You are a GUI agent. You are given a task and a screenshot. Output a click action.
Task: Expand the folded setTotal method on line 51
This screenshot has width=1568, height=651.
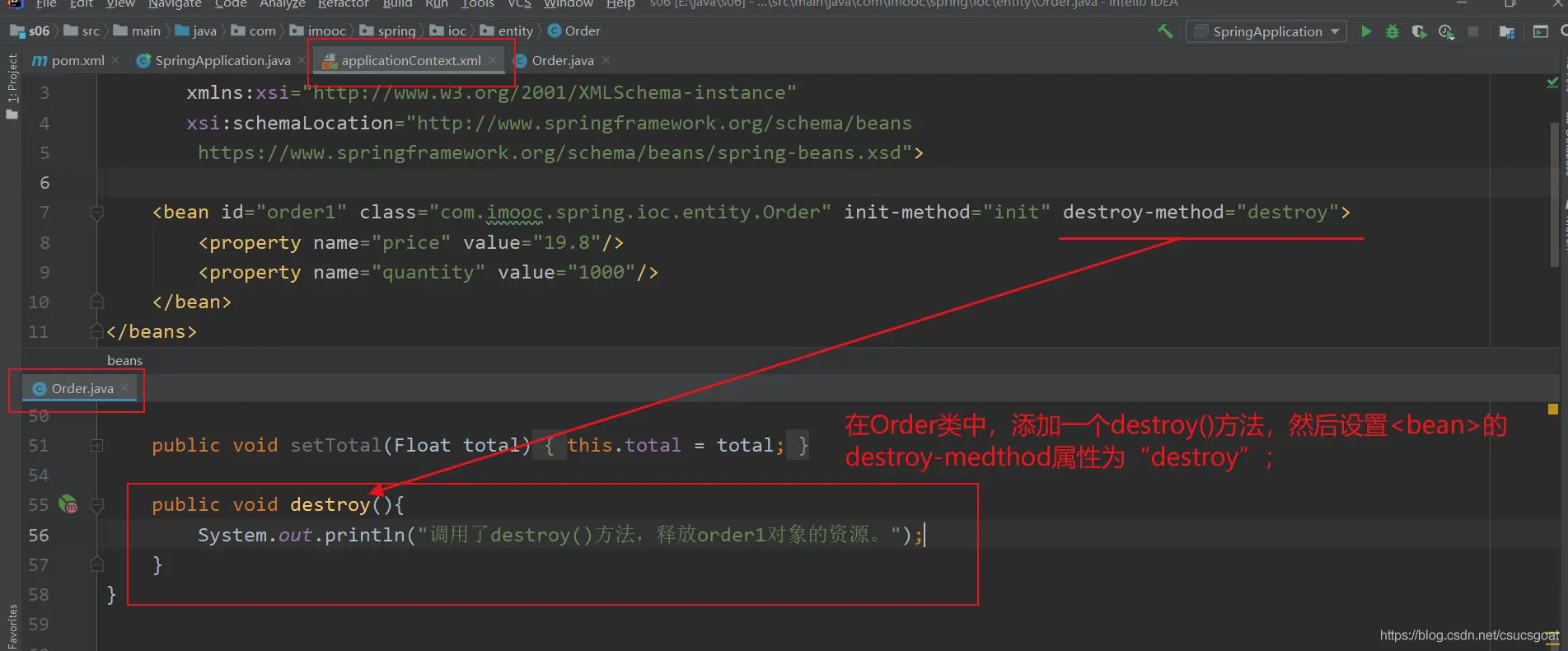(x=96, y=446)
